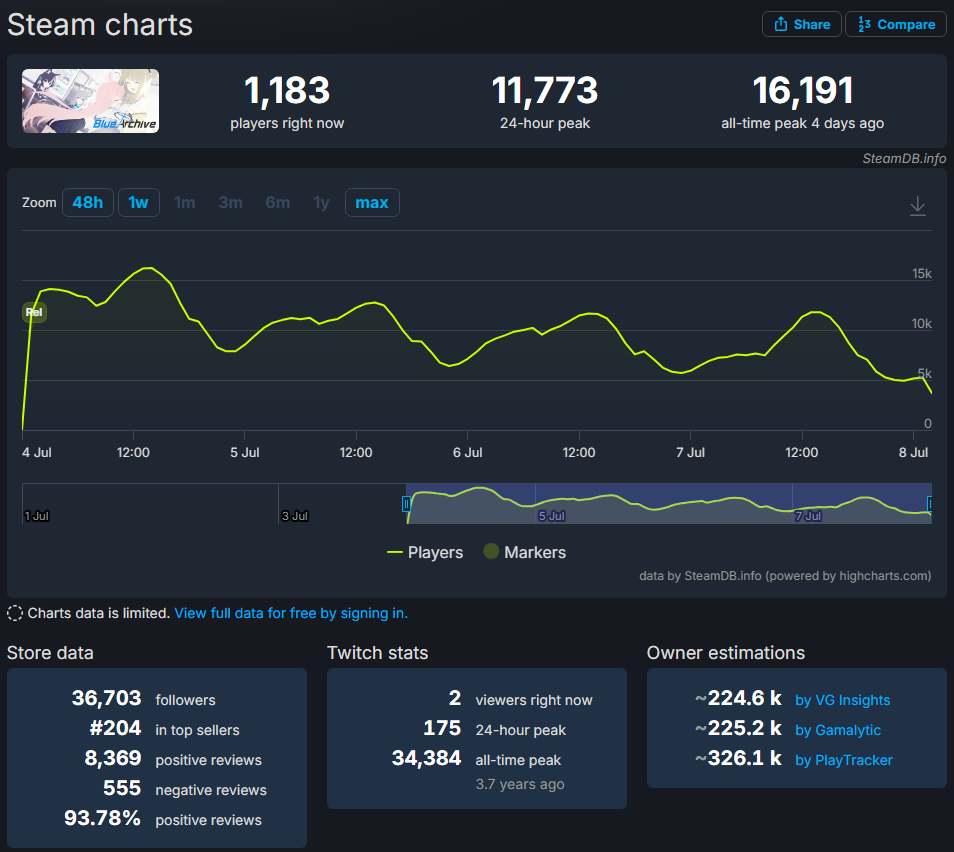Select the 48h zoom range
954x852 pixels.
[88, 203]
